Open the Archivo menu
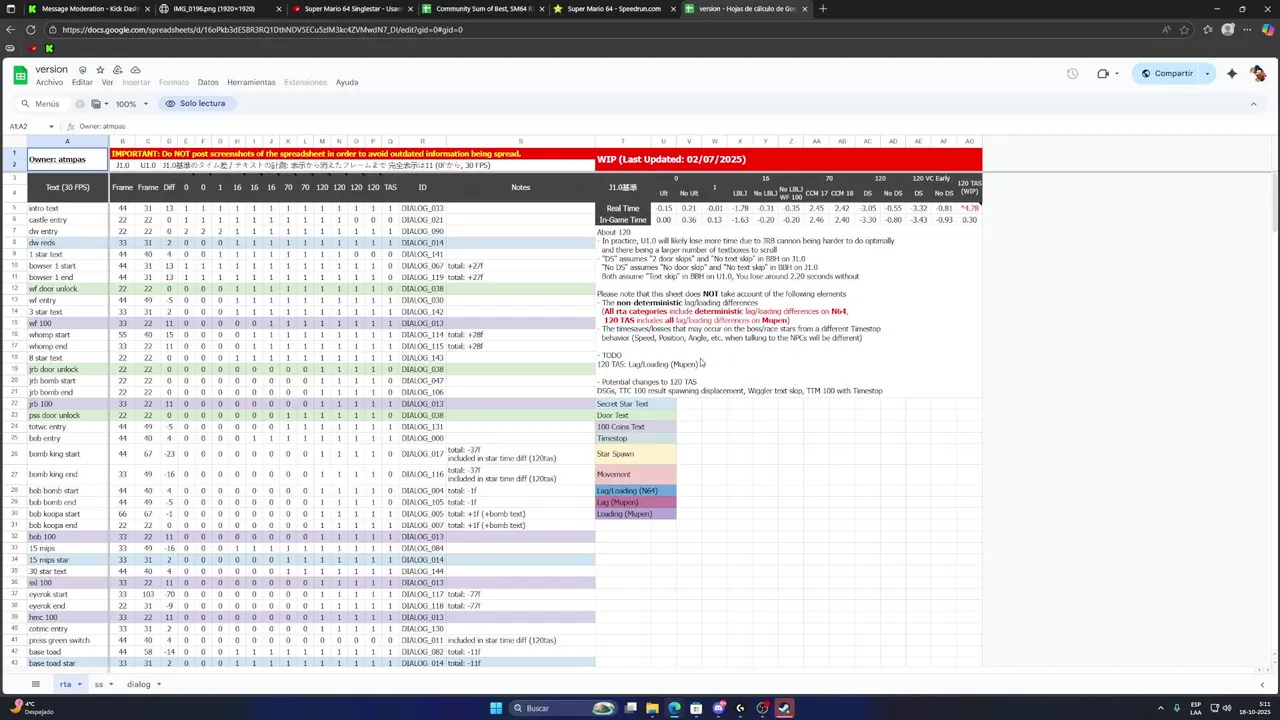The image size is (1280, 720). 49,83
